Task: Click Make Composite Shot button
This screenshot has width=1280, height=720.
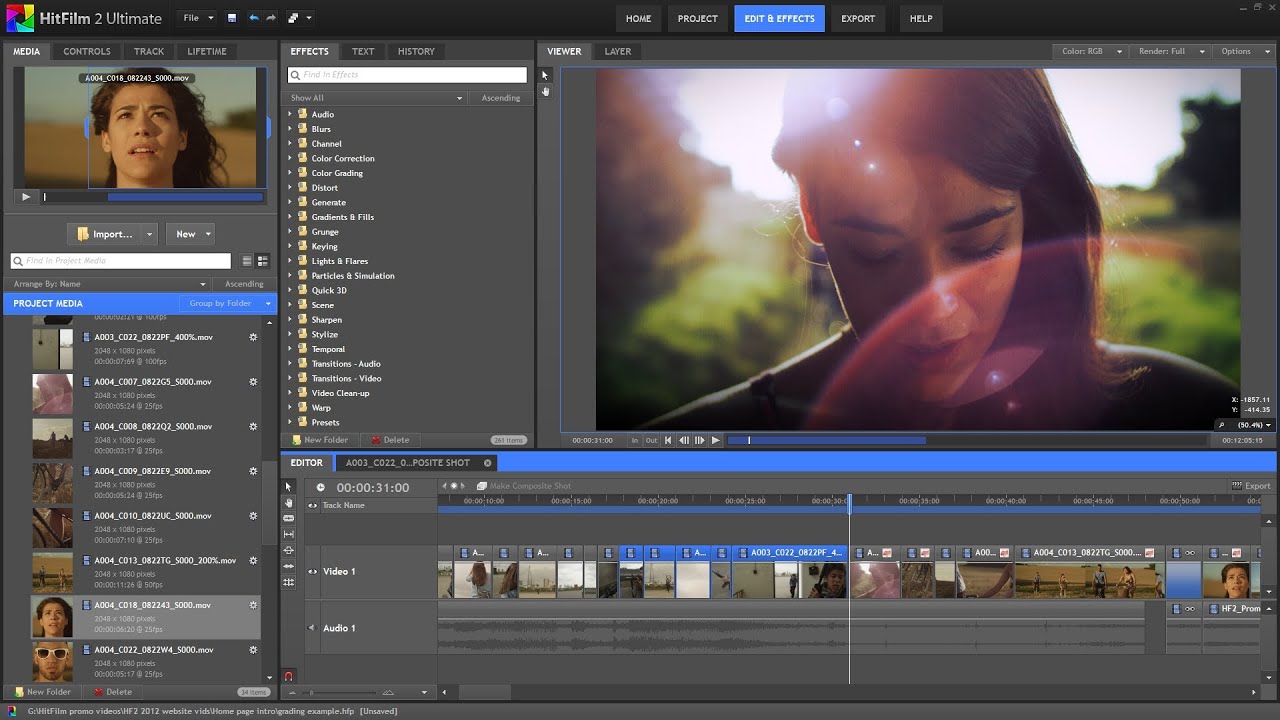Action: [x=524, y=486]
